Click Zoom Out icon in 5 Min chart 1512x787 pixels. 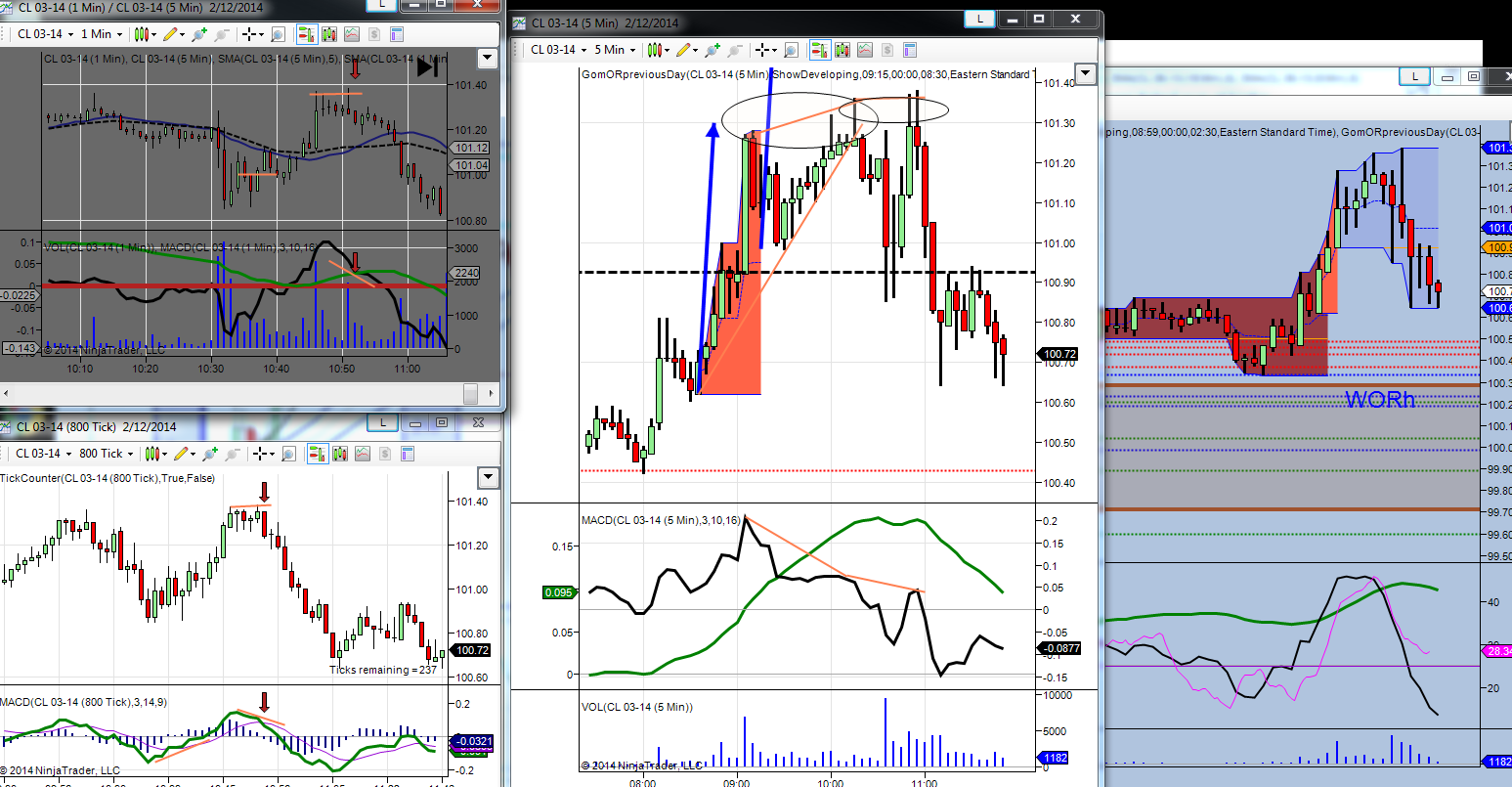[x=734, y=49]
